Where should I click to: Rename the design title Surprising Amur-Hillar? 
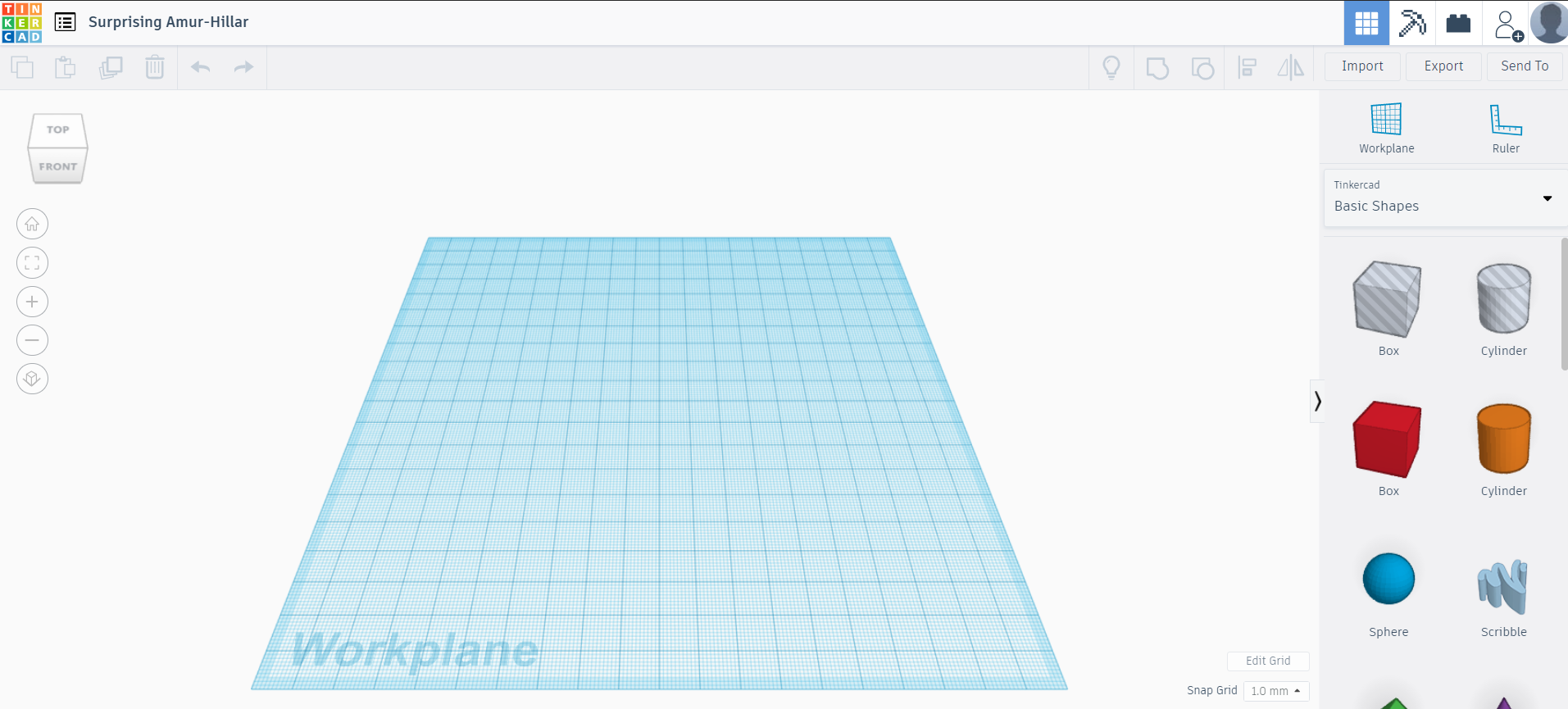168,22
